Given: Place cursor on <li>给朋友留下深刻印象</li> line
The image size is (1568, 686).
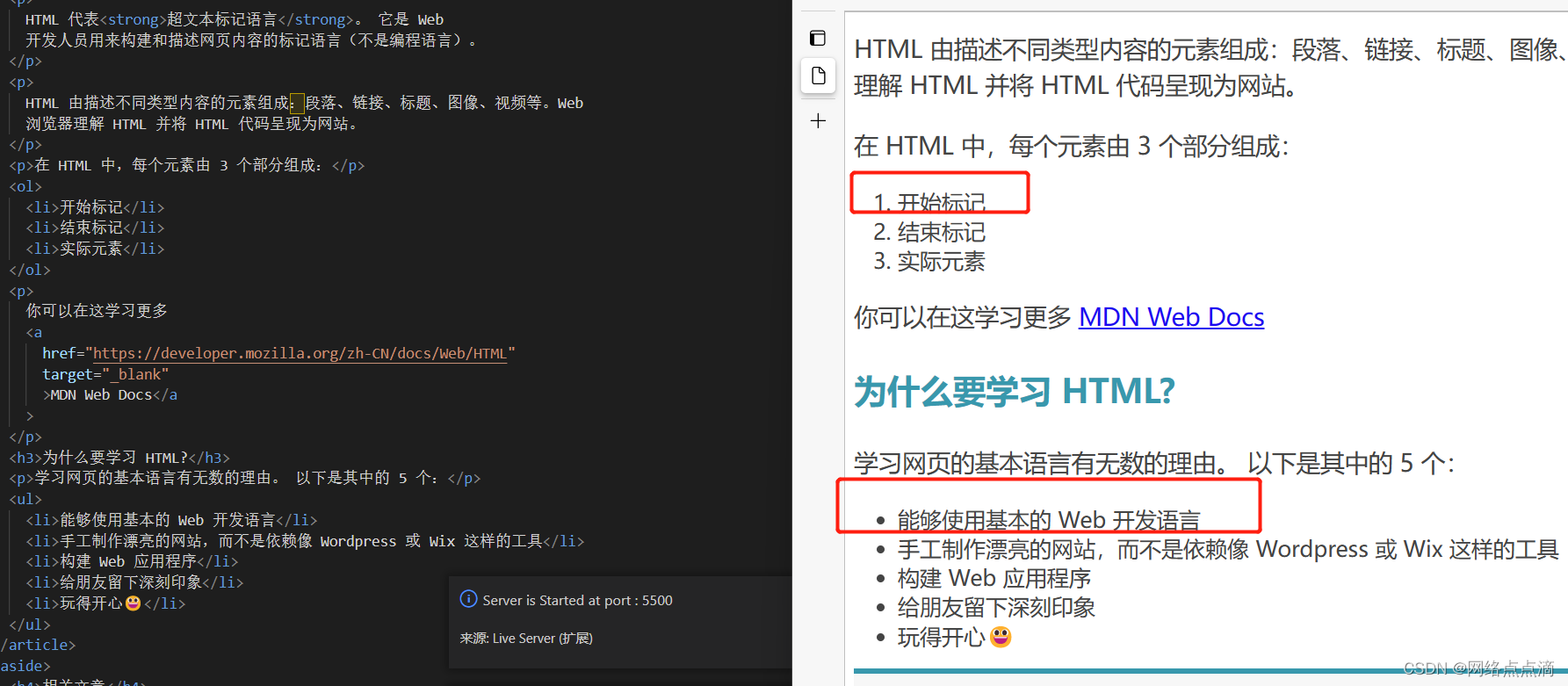Looking at the screenshot, I should point(134,582).
